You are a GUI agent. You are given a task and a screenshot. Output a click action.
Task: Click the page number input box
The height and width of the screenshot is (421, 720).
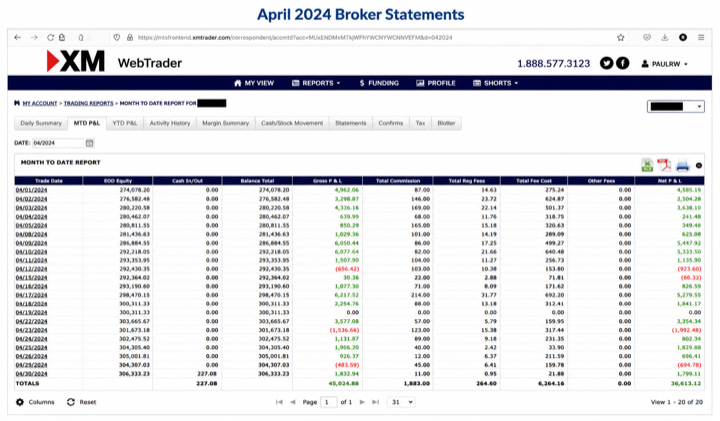tap(328, 402)
